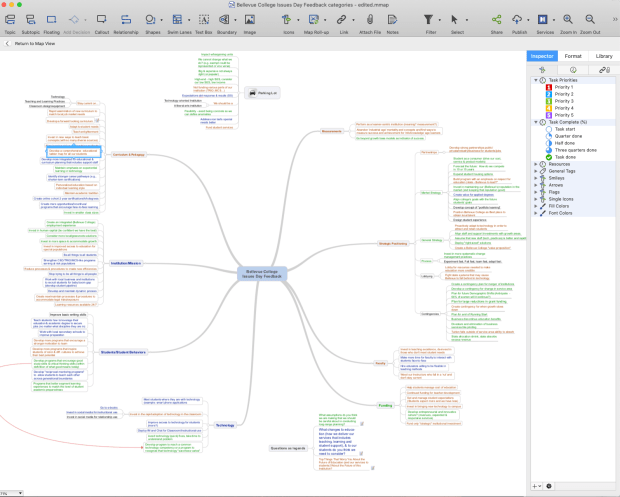The image size is (620, 497).
Task: Open the Shapes dropdown arrow
Action: tap(161, 20)
